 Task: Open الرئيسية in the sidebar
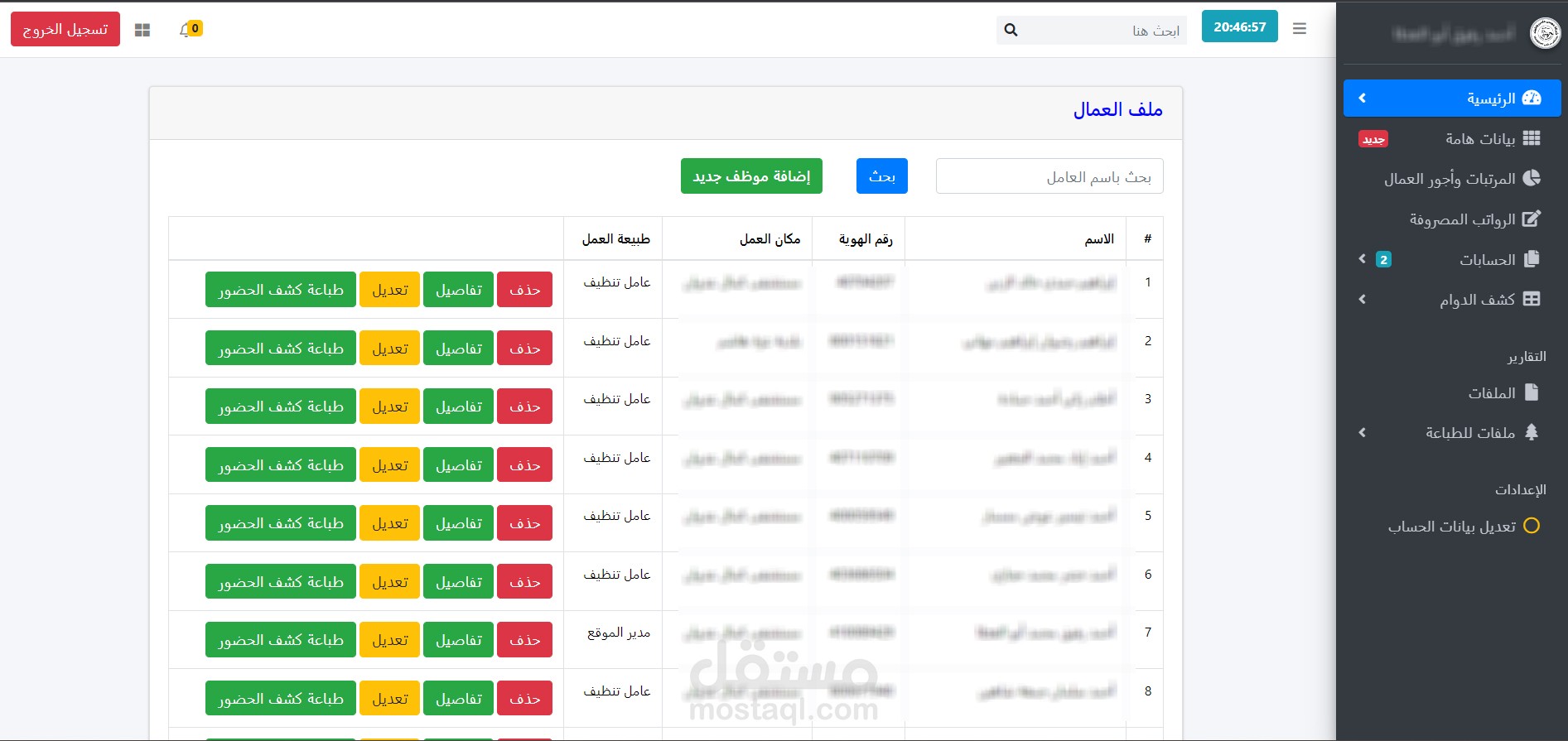[1452, 99]
